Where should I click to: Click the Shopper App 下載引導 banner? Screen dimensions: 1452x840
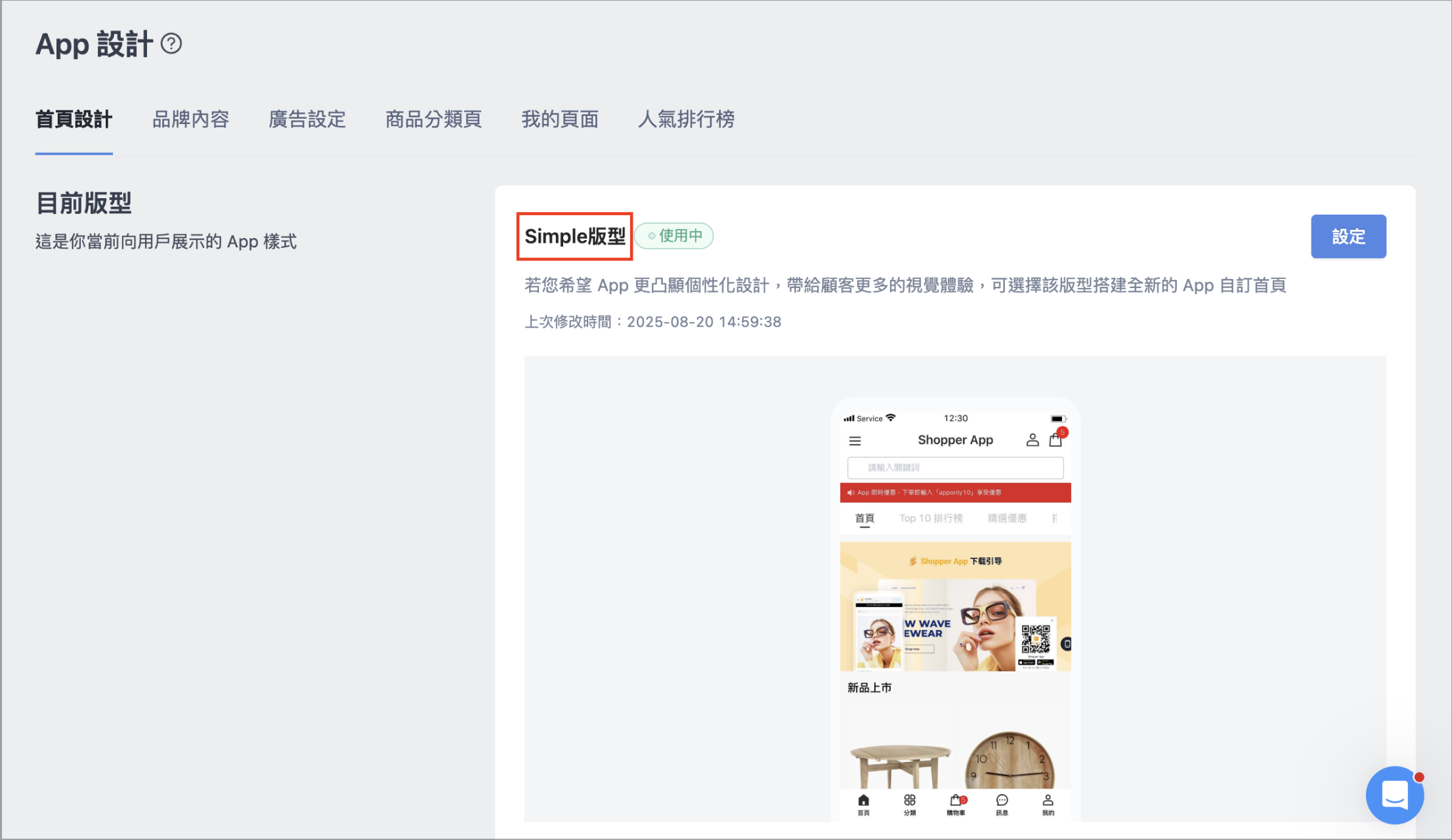(x=955, y=606)
